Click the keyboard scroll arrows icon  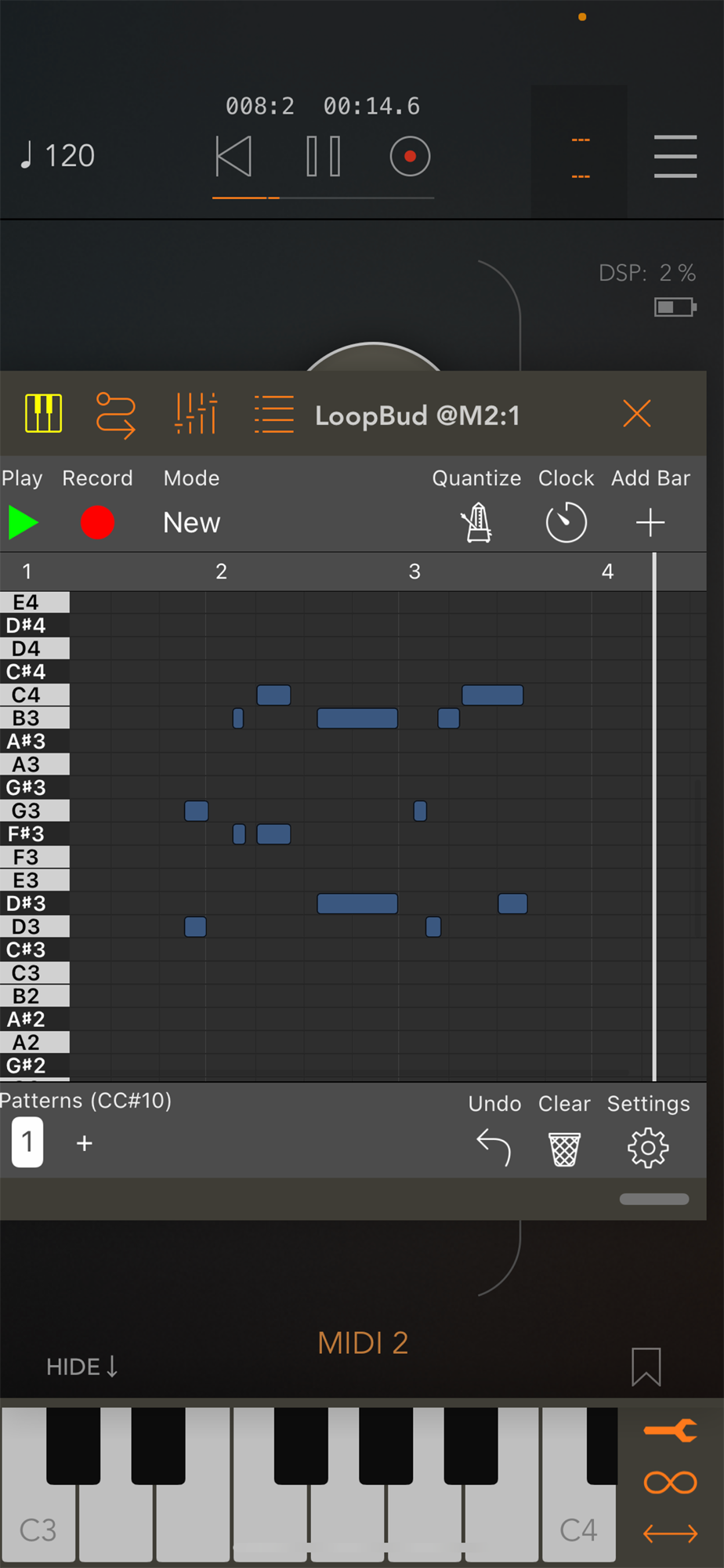click(671, 1534)
